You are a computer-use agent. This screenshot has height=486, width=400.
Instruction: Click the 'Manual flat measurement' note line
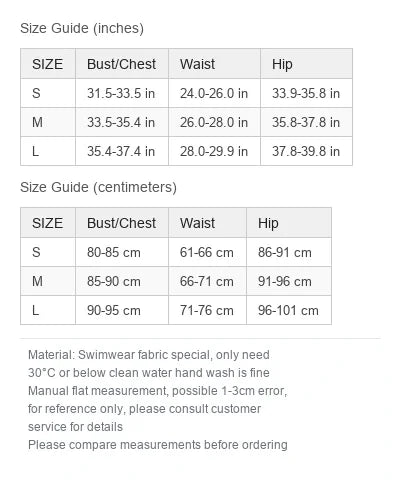pyautogui.click(x=157, y=391)
